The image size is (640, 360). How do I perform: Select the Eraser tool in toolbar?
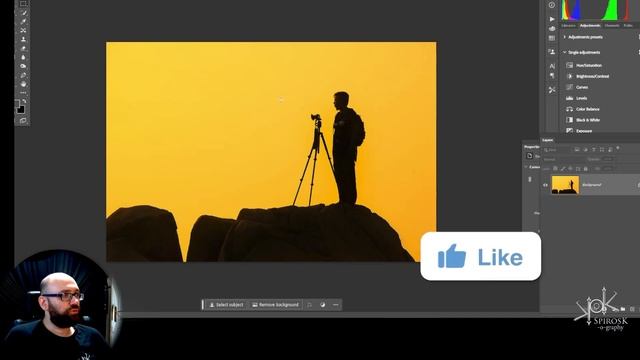(23, 48)
